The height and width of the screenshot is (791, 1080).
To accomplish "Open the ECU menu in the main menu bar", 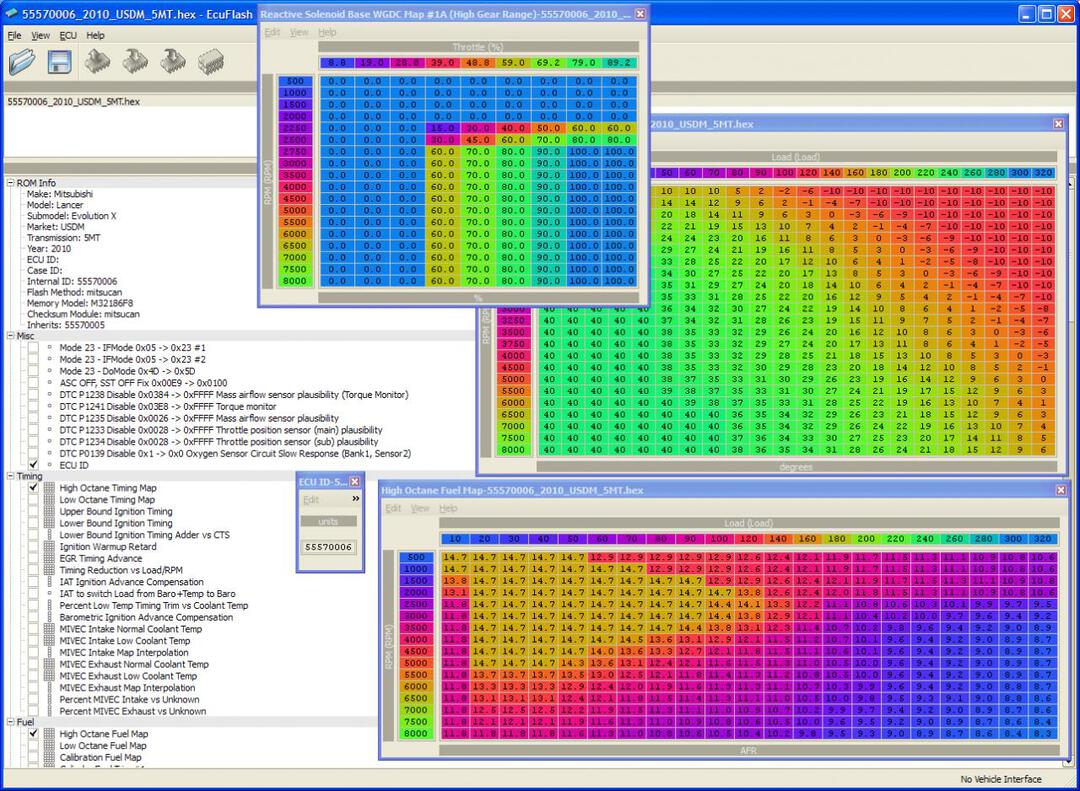I will tap(67, 35).
